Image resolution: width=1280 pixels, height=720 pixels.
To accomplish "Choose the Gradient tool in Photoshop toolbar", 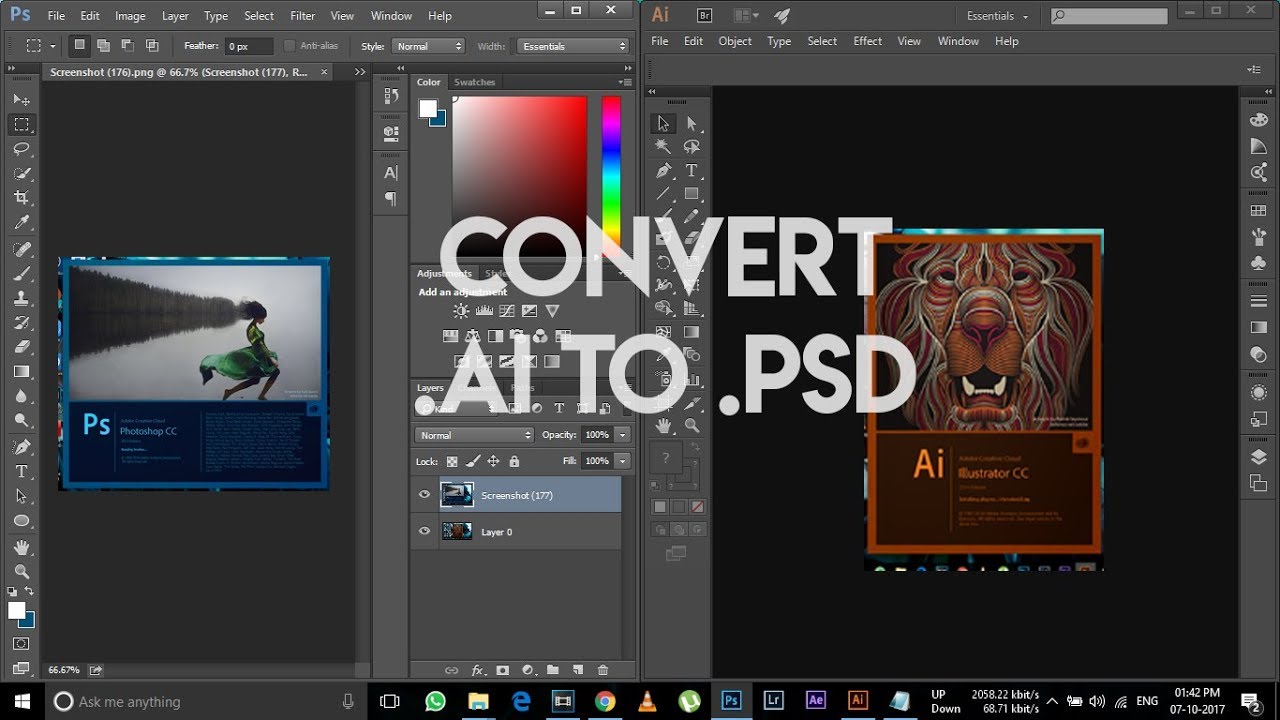I will 21,371.
